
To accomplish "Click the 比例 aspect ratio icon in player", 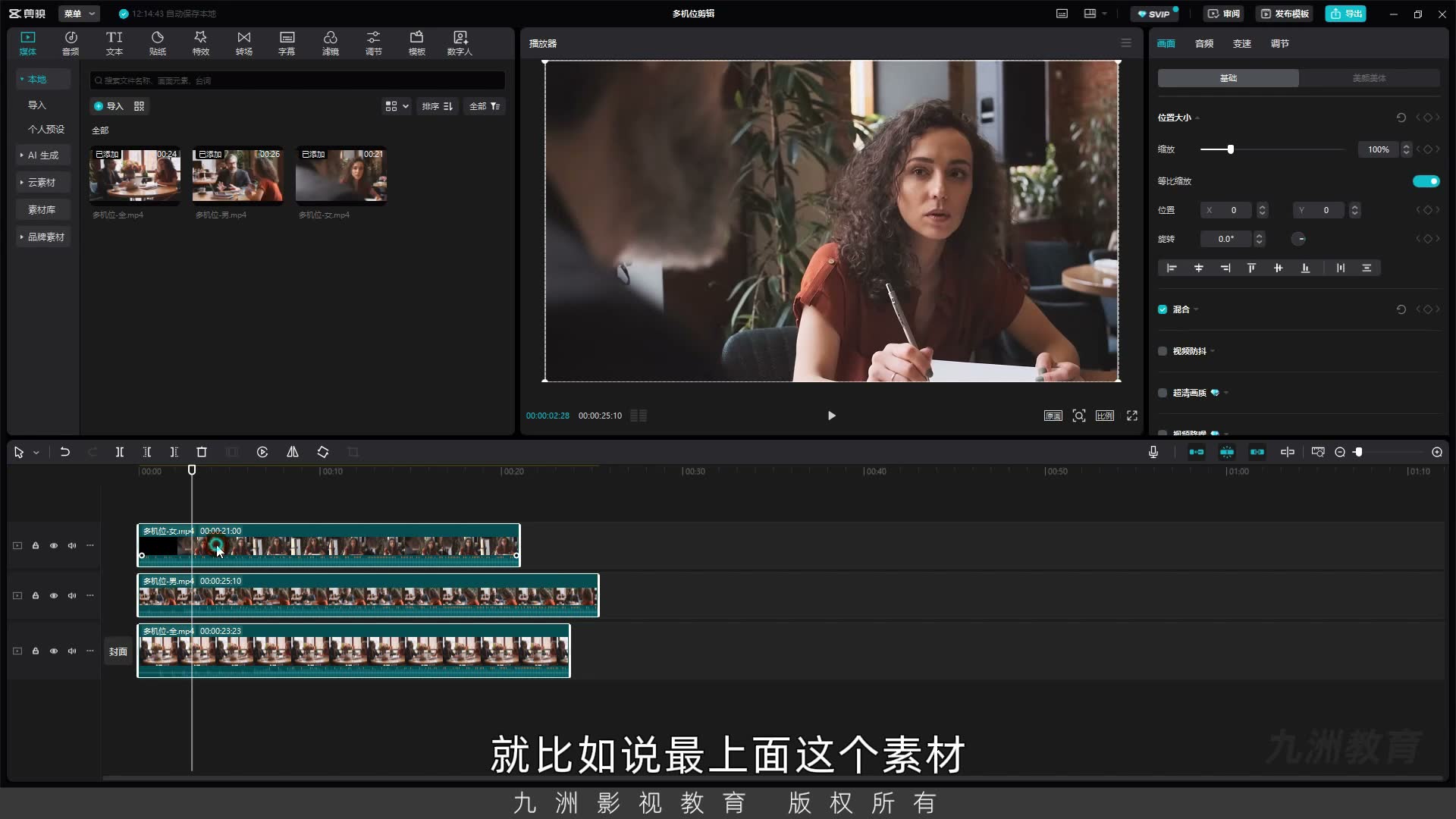I will point(1105,416).
